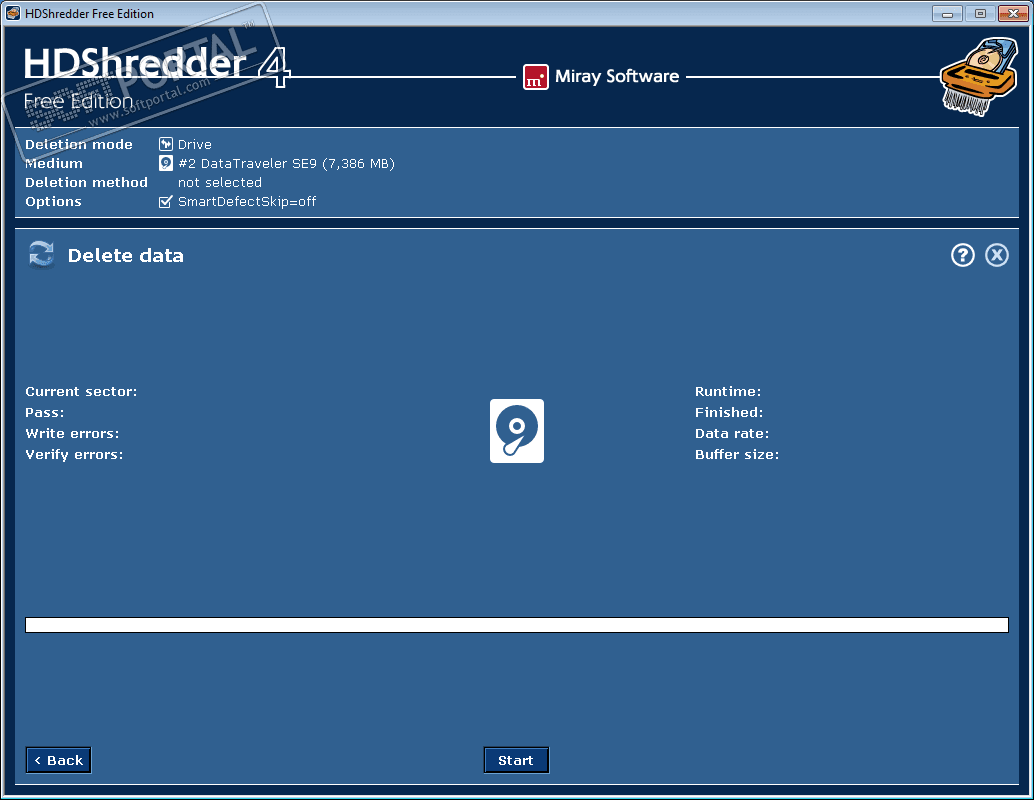Toggle the SmartDefectSkip=off option checkbox
This screenshot has height=800, width=1034.
click(166, 201)
